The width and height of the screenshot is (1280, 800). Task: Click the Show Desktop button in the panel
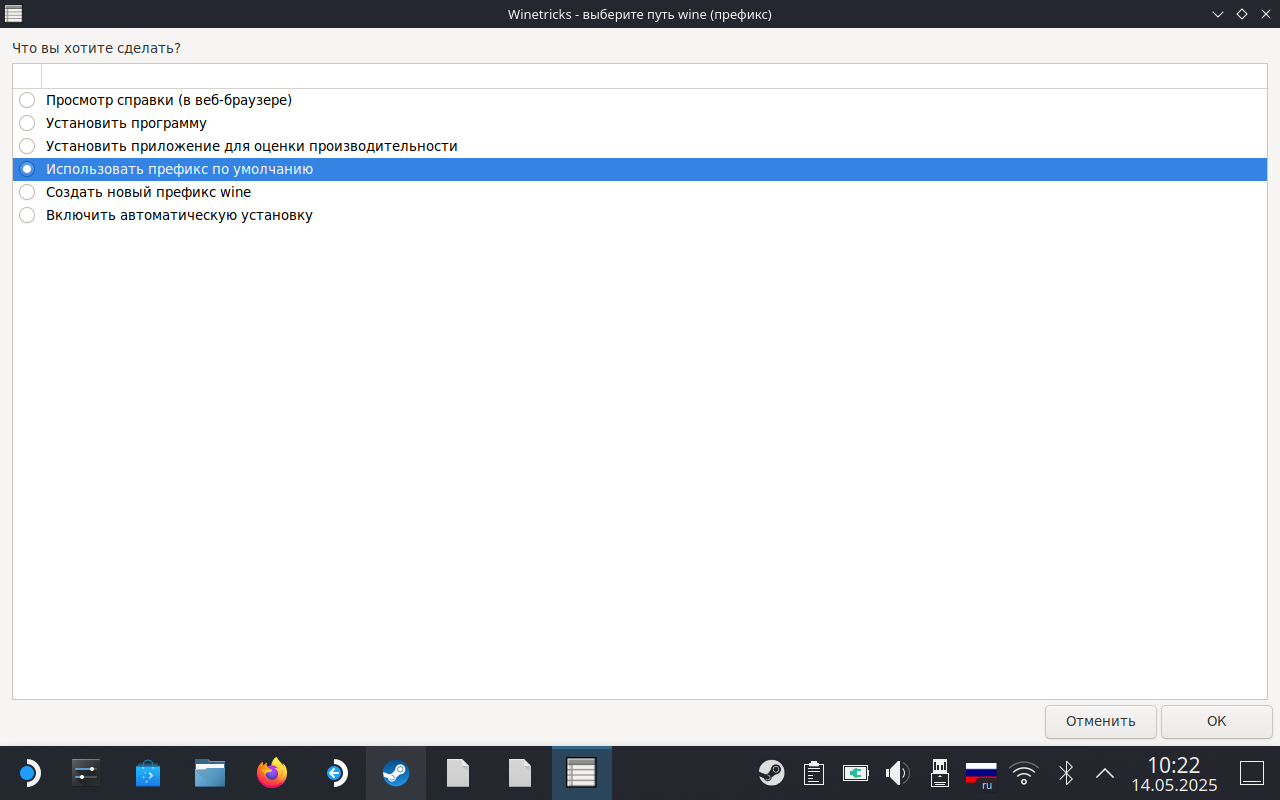(1252, 773)
